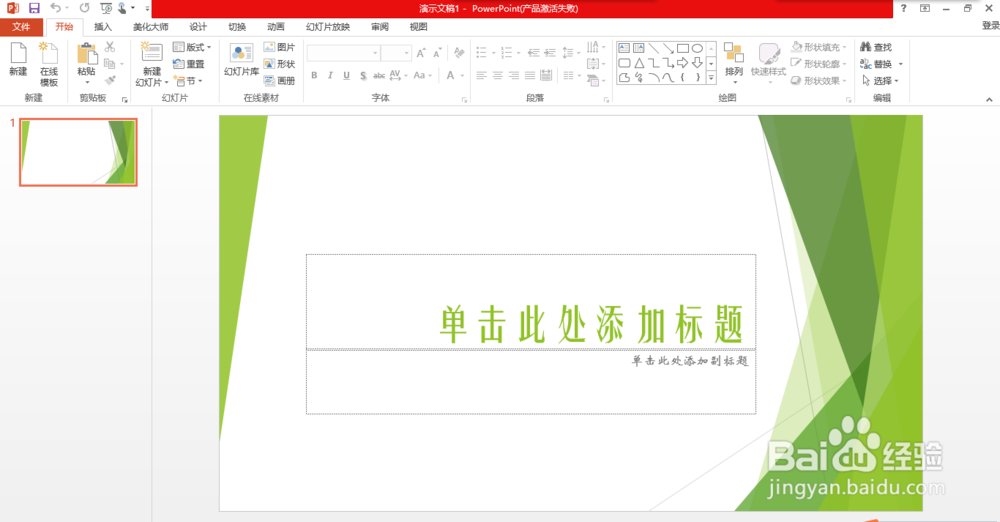The width and height of the screenshot is (1000, 522).
Task: Click the Format Painter brush icon
Action: point(110,80)
